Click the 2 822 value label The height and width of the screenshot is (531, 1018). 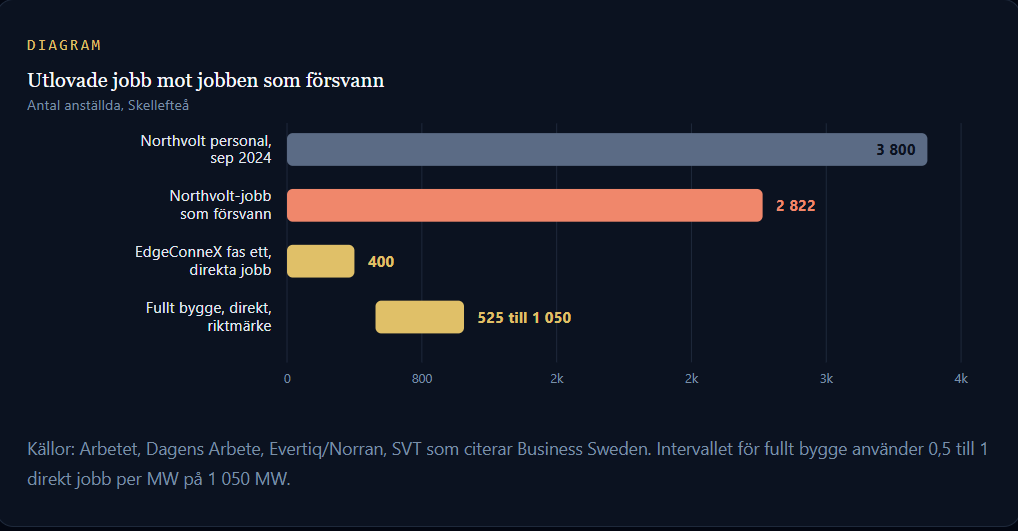point(795,206)
